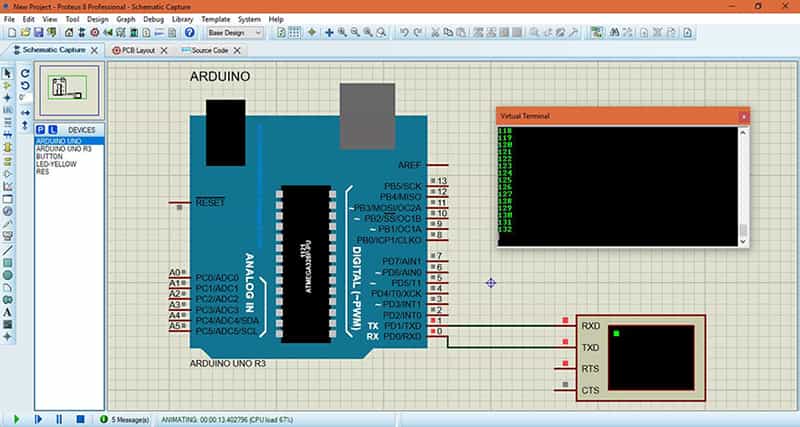Run the simulation with the Play button
The width and height of the screenshot is (800, 427).
point(16,419)
